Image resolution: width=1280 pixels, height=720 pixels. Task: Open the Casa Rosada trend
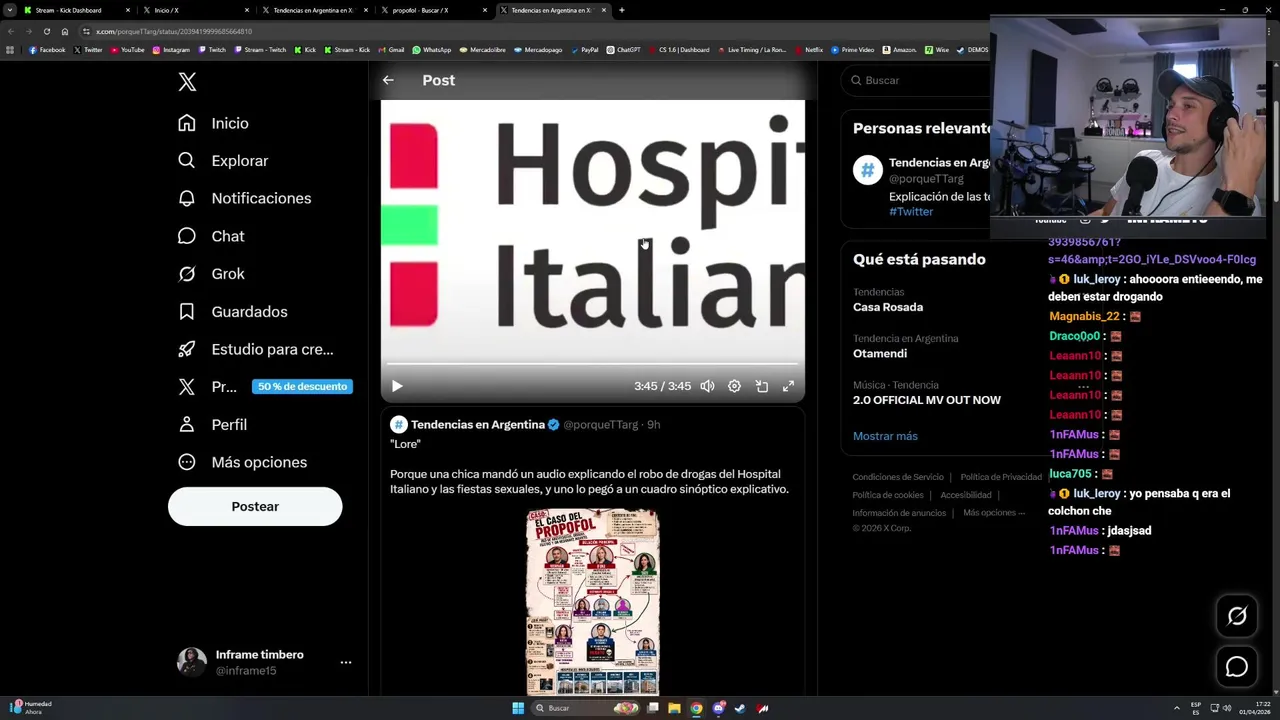[888, 307]
